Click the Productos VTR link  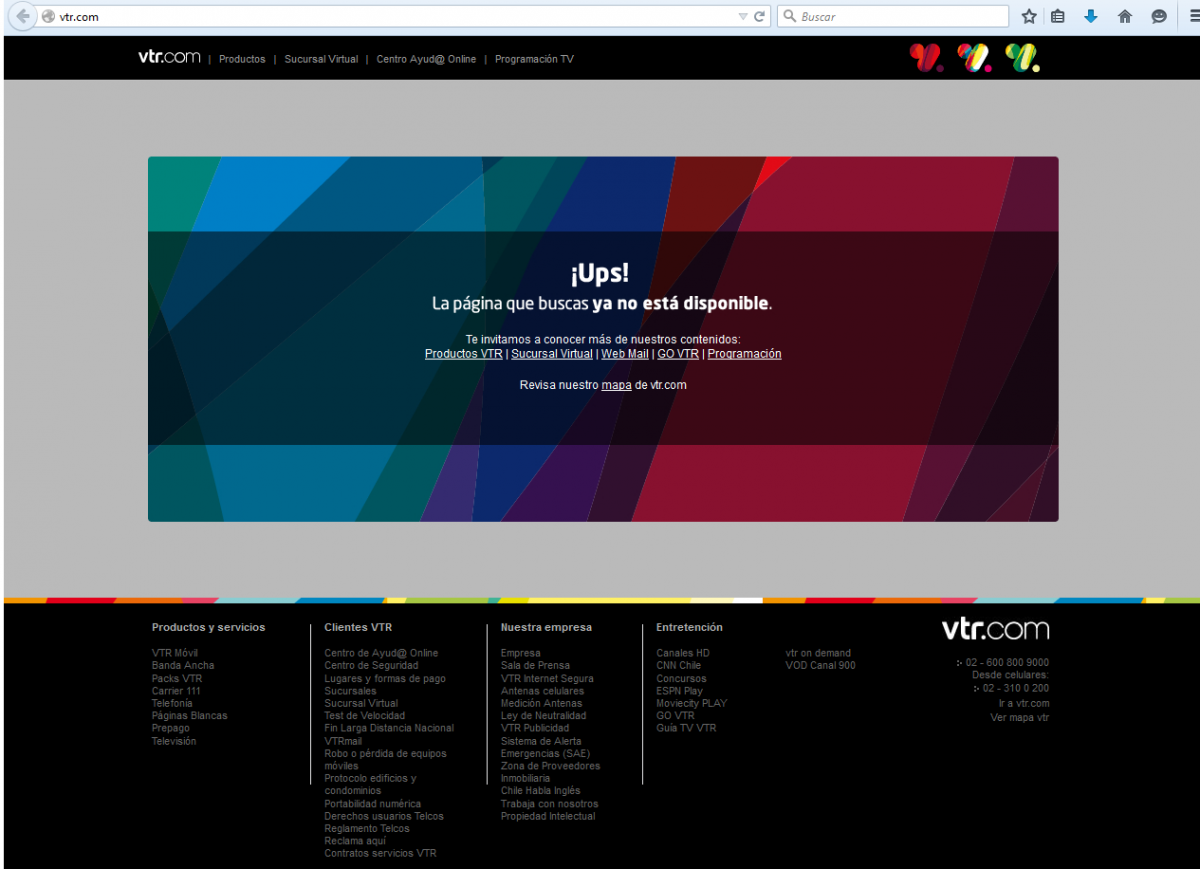464,354
